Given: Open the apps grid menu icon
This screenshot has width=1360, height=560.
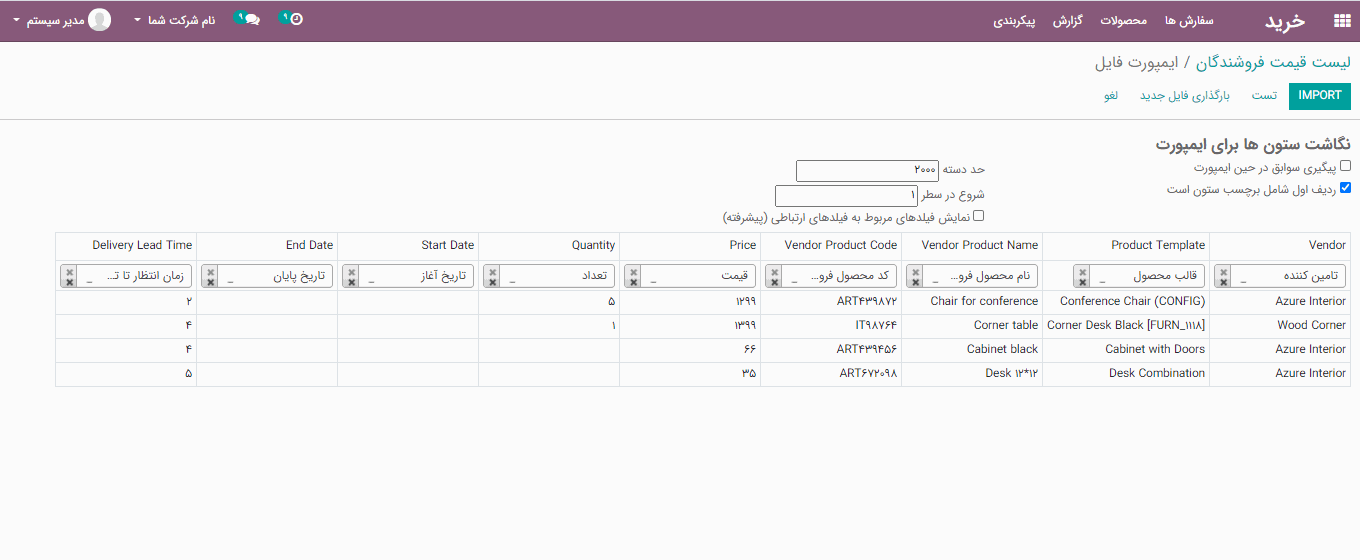Looking at the screenshot, I should click(1341, 20).
